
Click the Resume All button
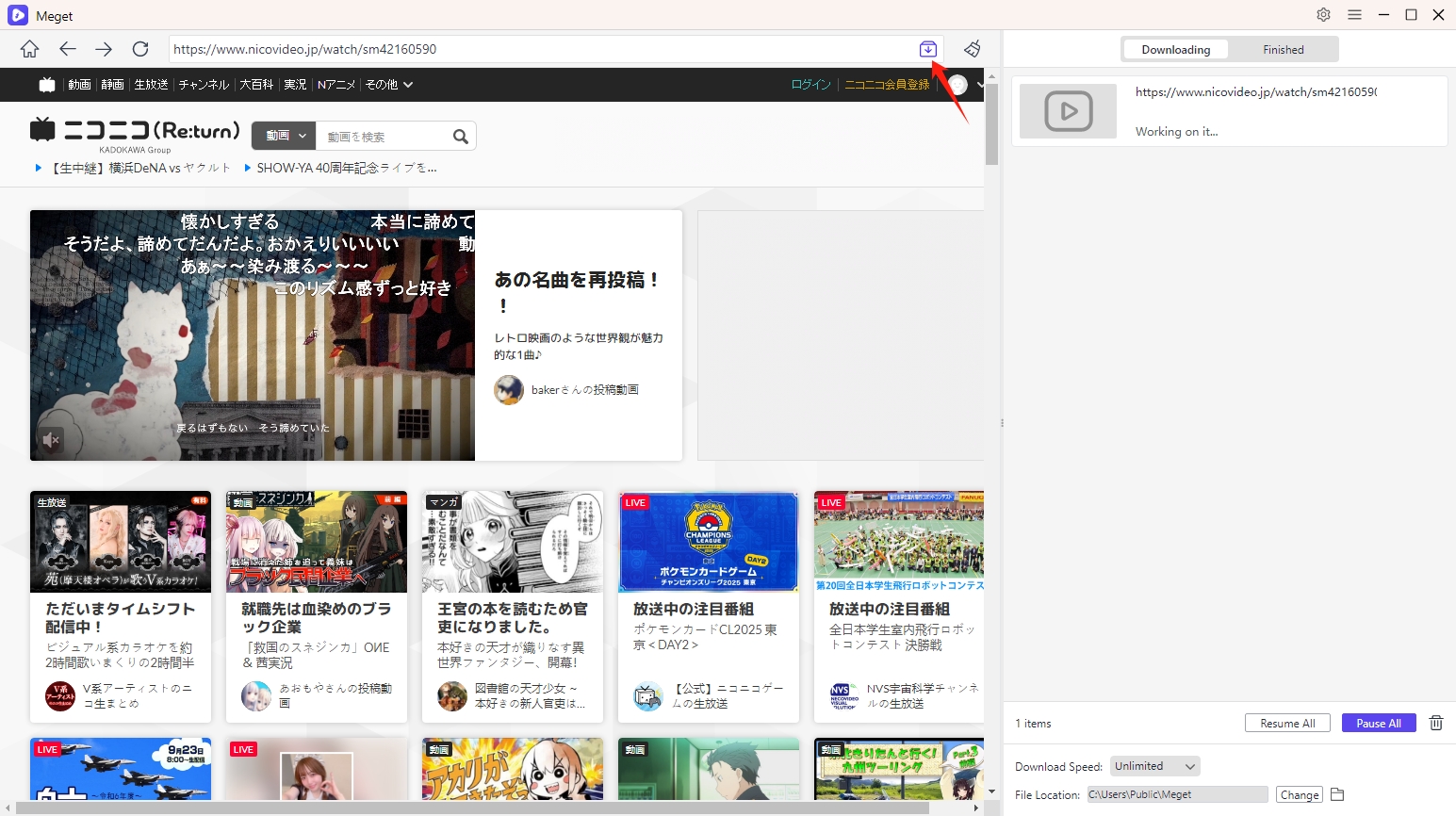1287,723
